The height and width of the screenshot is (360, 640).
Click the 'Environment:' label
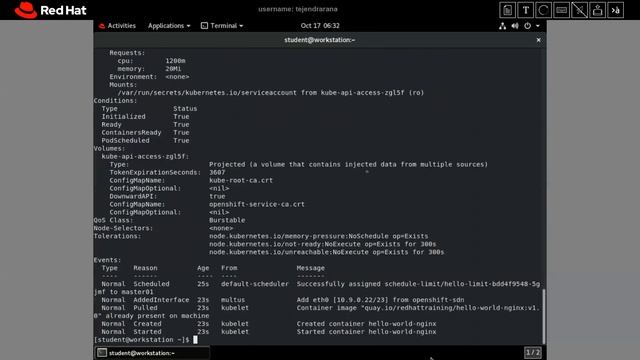(x=133, y=76)
